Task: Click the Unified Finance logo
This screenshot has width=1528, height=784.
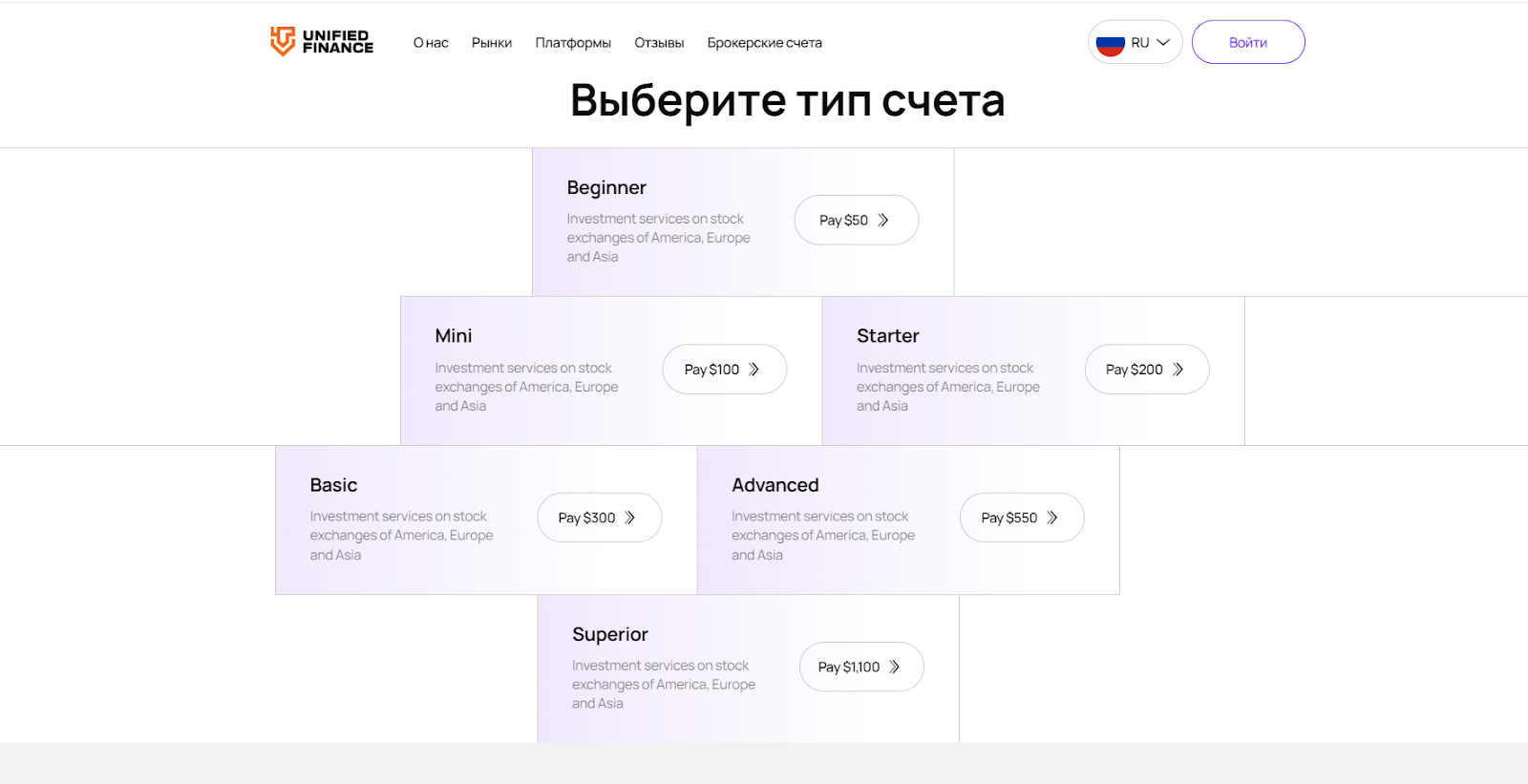Action: coord(321,42)
